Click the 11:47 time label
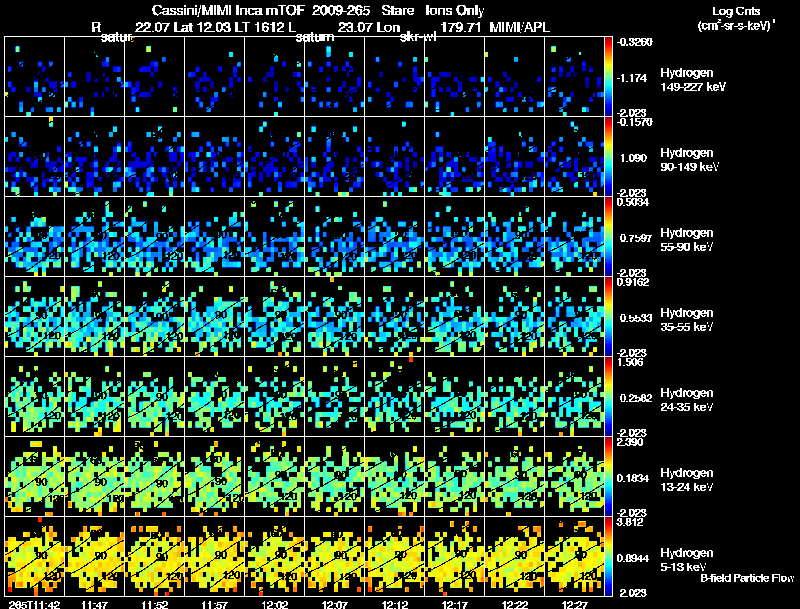 click(x=94, y=604)
